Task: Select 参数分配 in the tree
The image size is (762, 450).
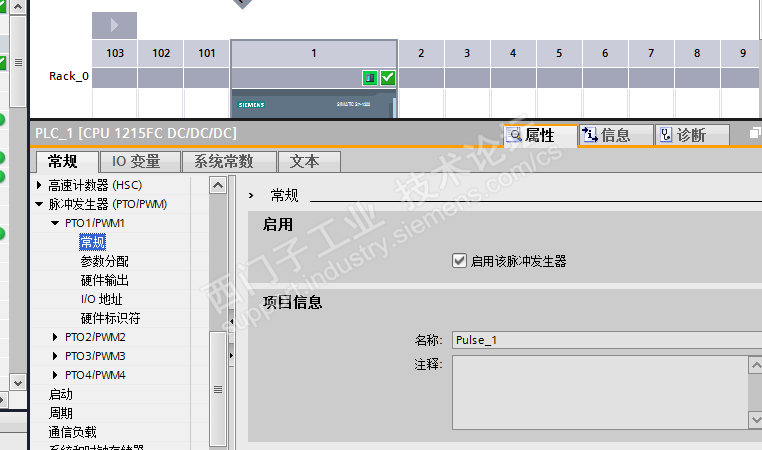Action: click(x=104, y=261)
